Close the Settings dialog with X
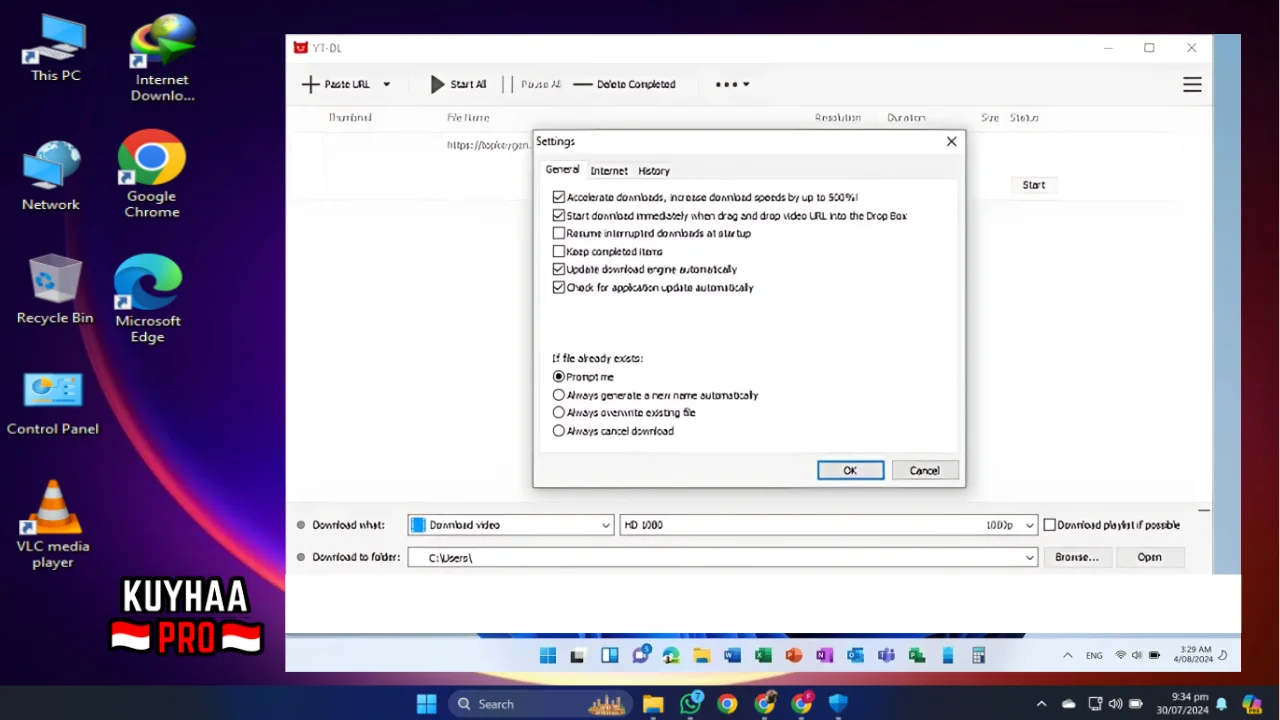1280x720 pixels. pos(951,142)
